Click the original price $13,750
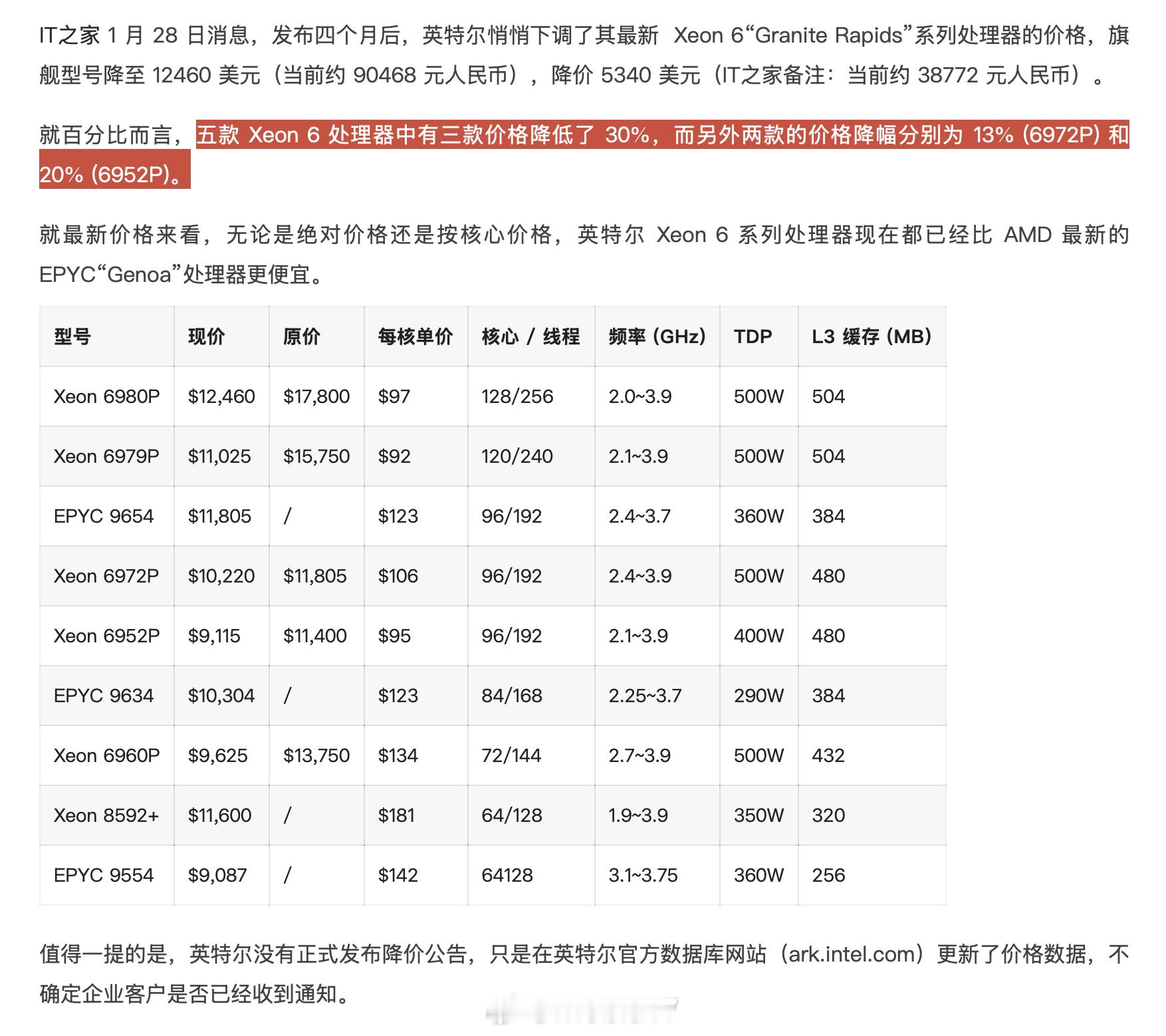This screenshot has height=1036, width=1166. click(316, 755)
